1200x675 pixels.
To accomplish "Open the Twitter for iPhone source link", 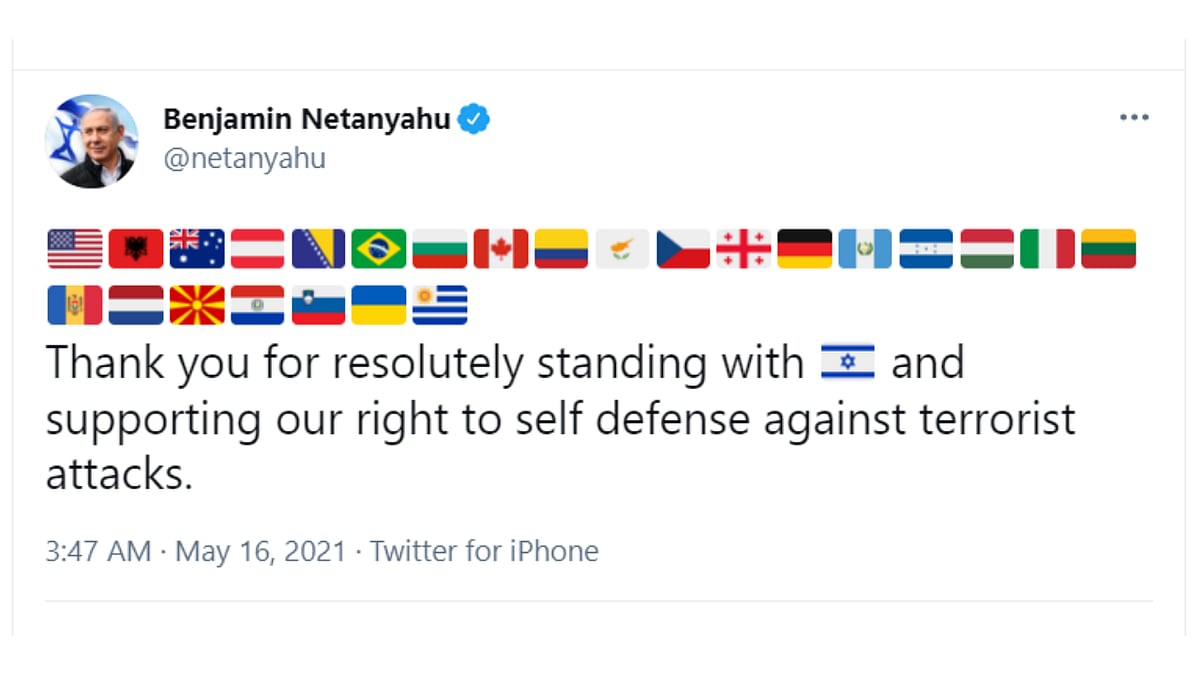I will [x=484, y=551].
